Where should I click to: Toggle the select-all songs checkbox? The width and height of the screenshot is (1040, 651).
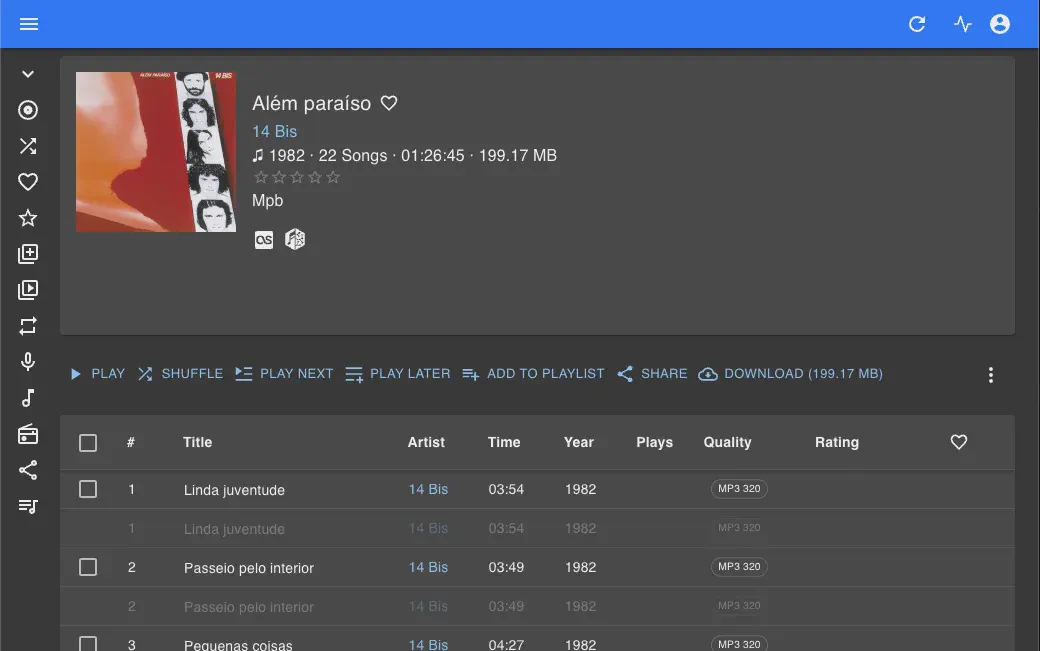coord(88,443)
